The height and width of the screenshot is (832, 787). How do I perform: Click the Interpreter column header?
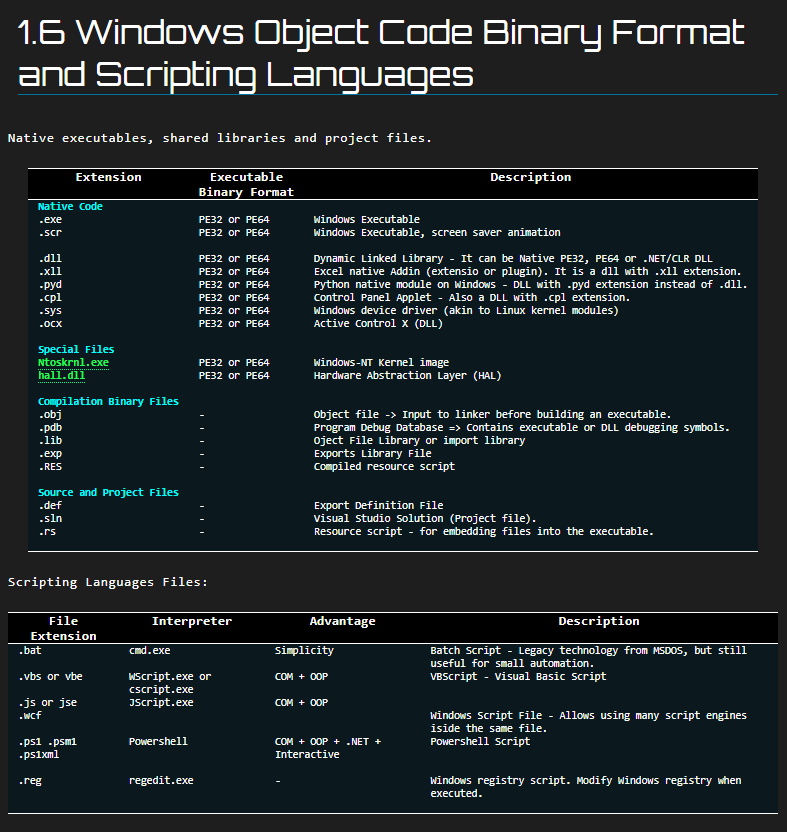tap(192, 621)
